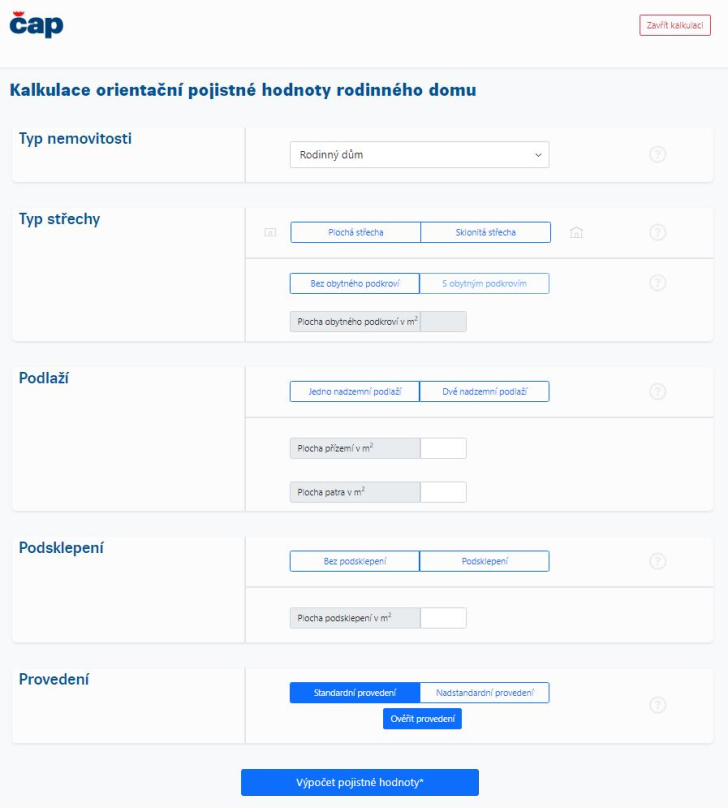The height and width of the screenshot is (808, 728).
Task: Show help for Provedení section
Action: tap(658, 705)
